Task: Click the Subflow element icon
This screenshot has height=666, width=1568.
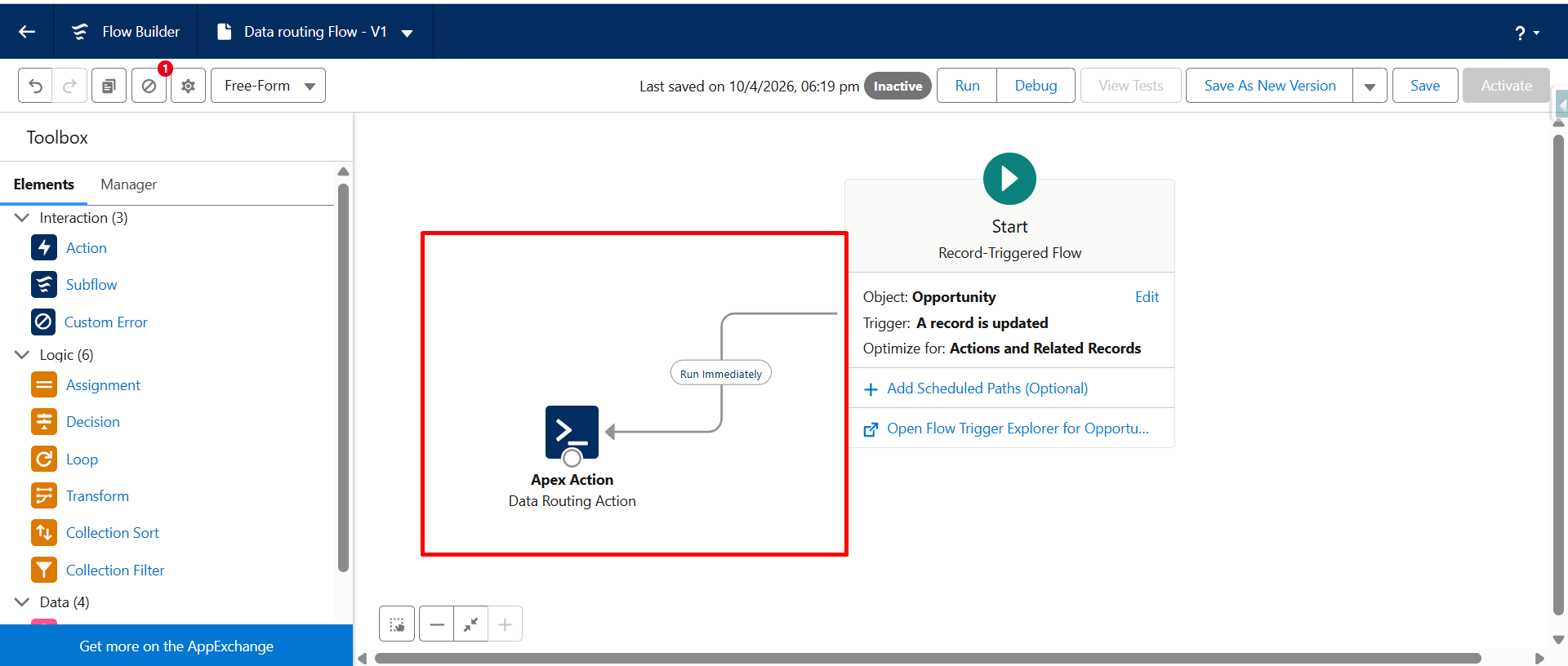Action: coord(44,284)
